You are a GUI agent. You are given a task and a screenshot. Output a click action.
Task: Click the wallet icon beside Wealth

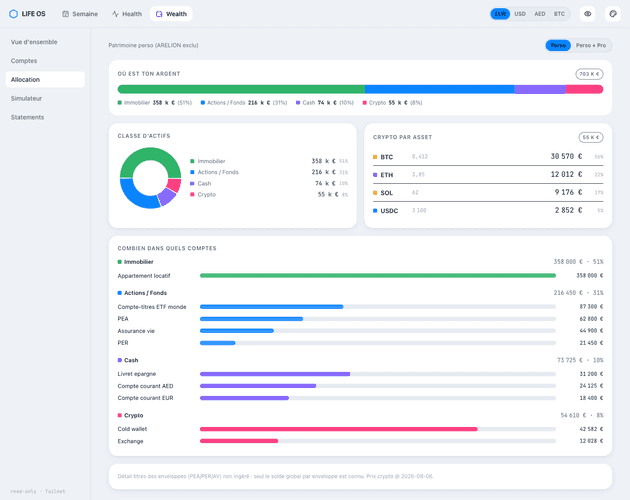159,14
